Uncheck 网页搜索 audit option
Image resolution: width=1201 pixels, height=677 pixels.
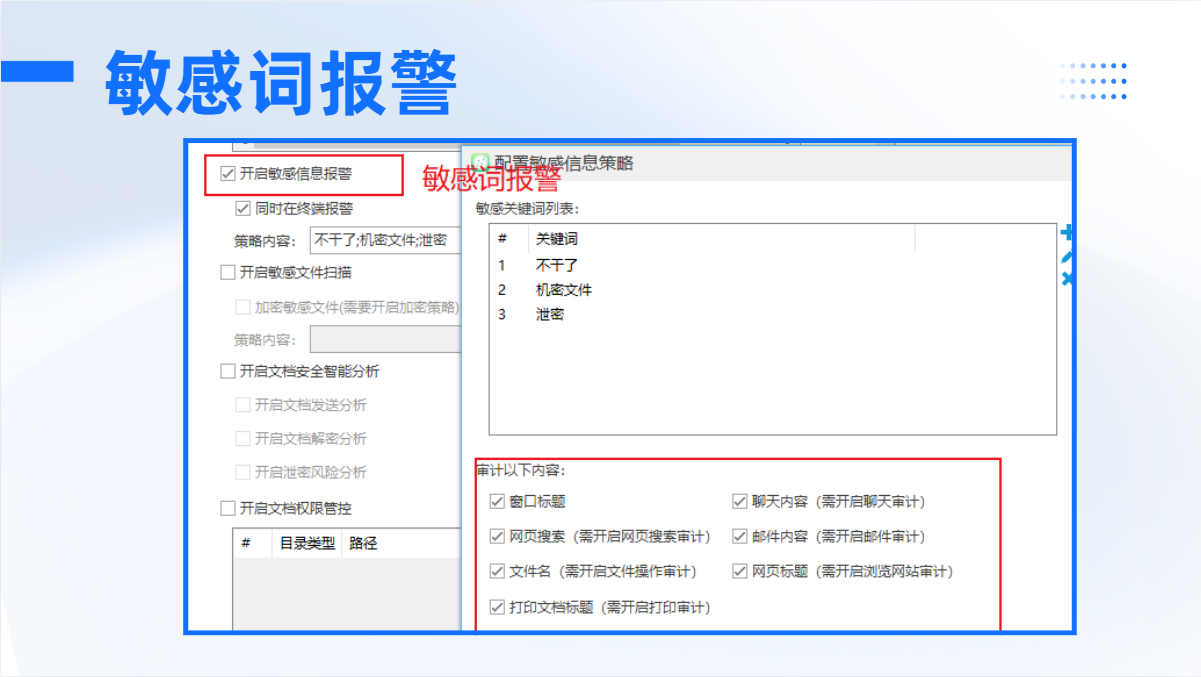tap(497, 537)
